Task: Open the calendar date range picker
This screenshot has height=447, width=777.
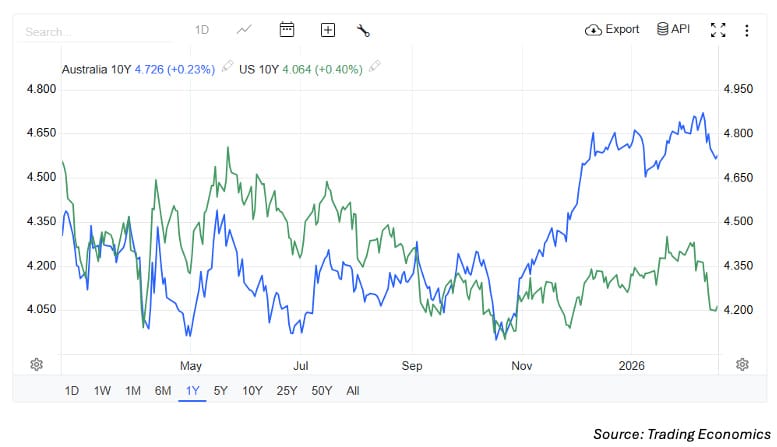Action: pyautogui.click(x=287, y=29)
